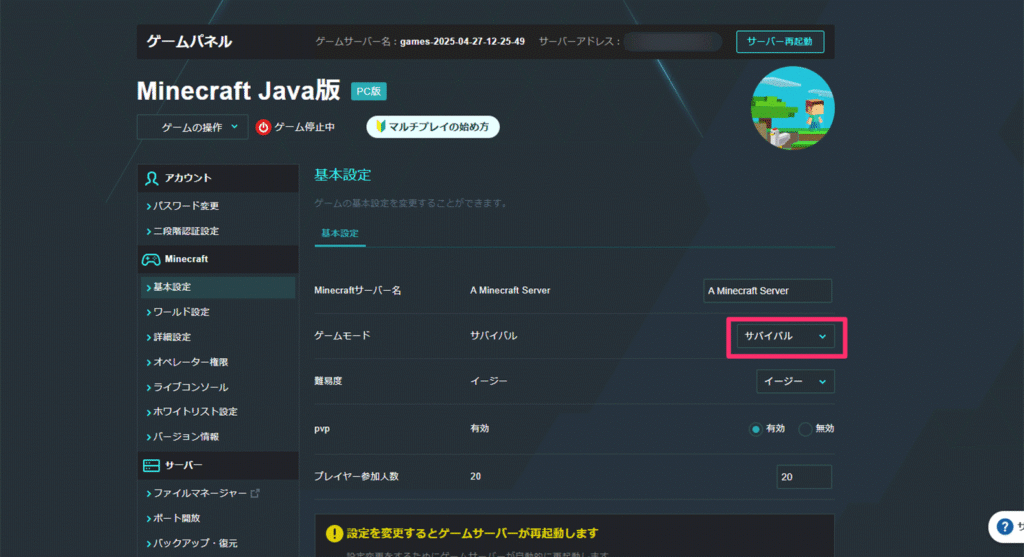1024x557 pixels.
Task: Open 二段階認証設定 in the sidebar
Action: tap(186, 231)
